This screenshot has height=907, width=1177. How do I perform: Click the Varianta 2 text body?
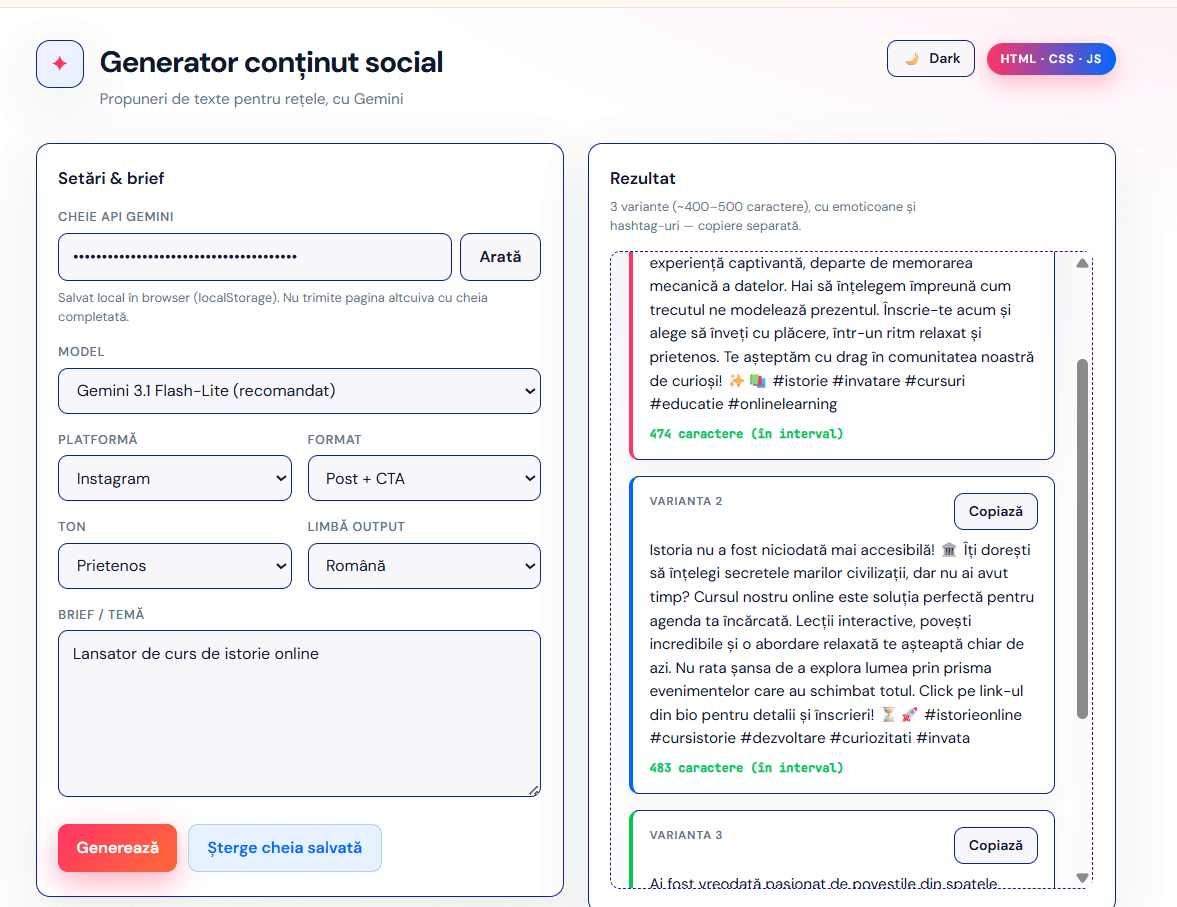pyautogui.click(x=842, y=644)
